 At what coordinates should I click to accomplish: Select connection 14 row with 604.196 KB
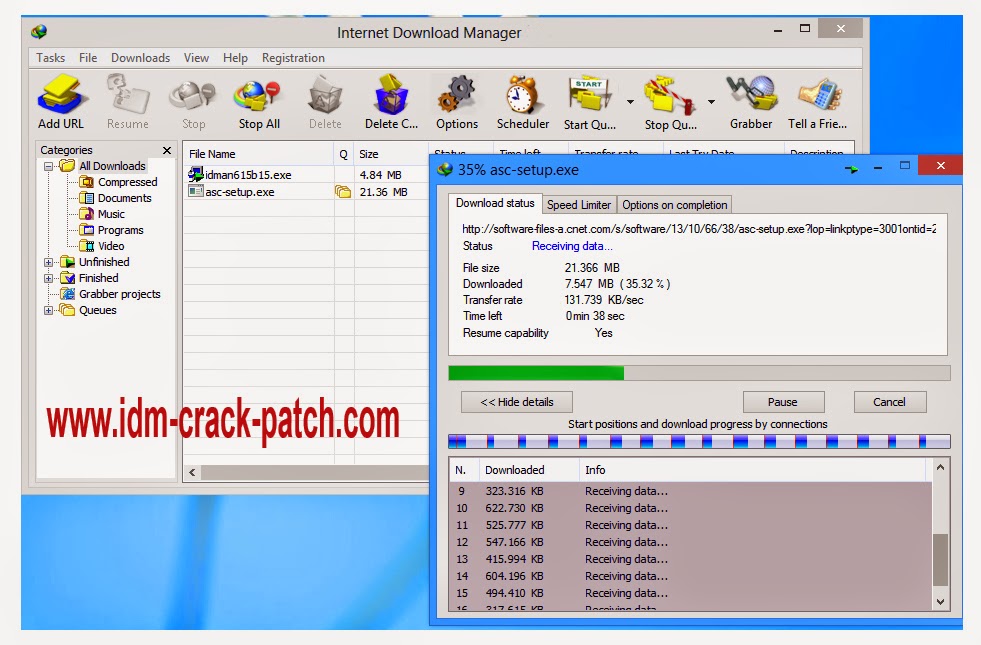point(690,576)
